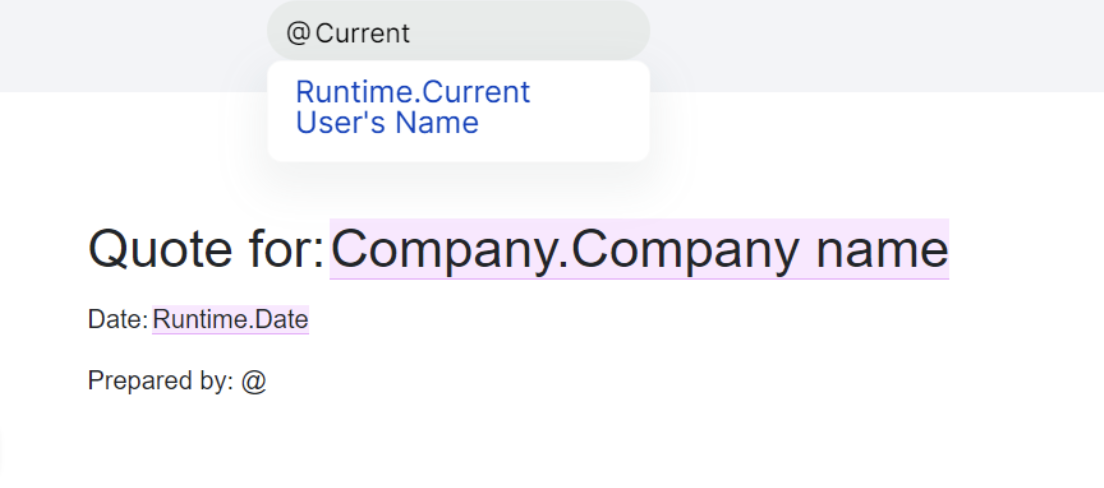Click the Date: label text
This screenshot has height=488, width=1104.
(x=118, y=320)
